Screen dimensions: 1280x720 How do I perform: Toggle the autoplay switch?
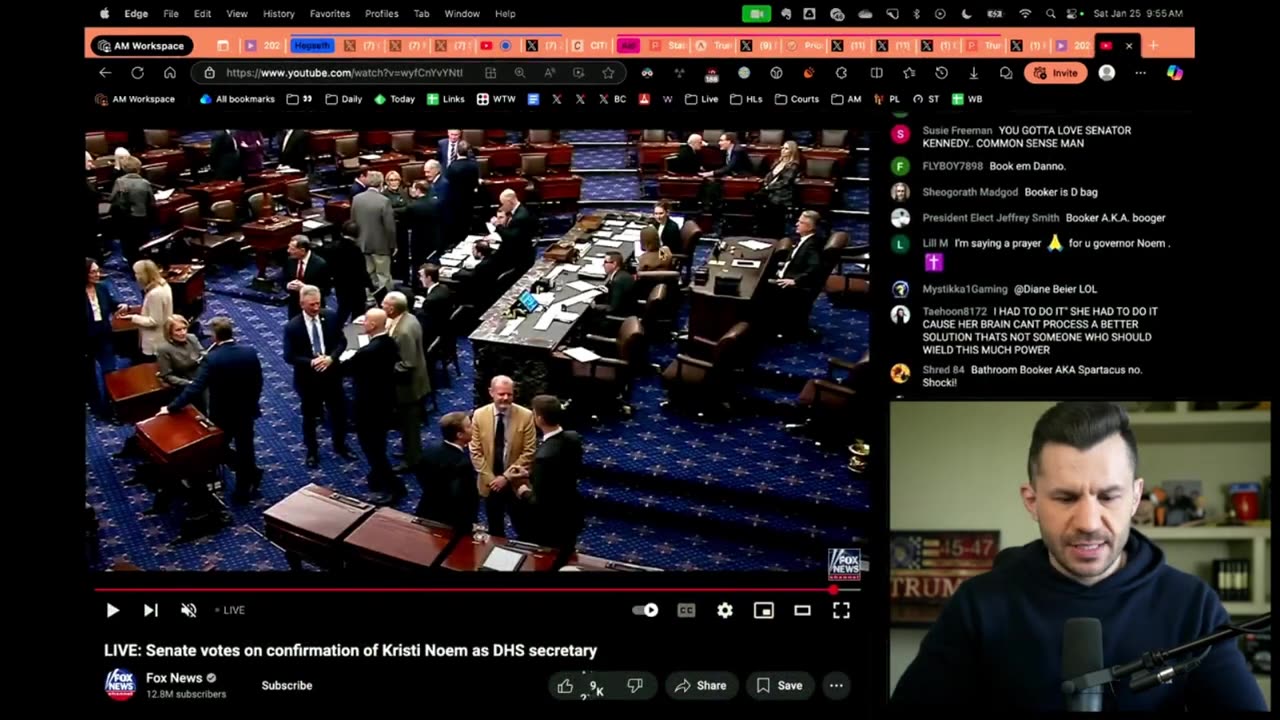pyautogui.click(x=645, y=610)
